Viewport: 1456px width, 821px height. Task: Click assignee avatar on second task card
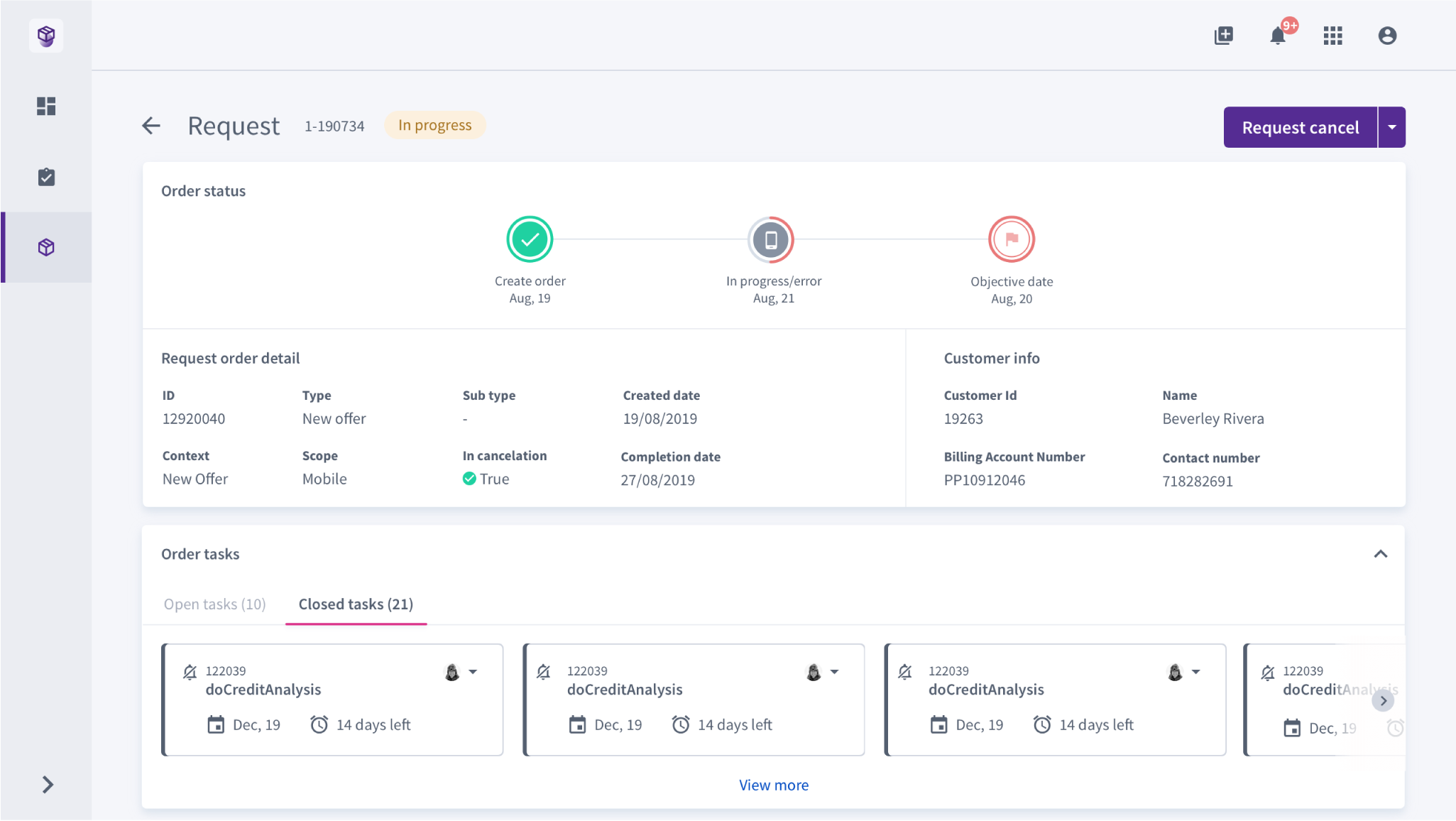(x=814, y=672)
